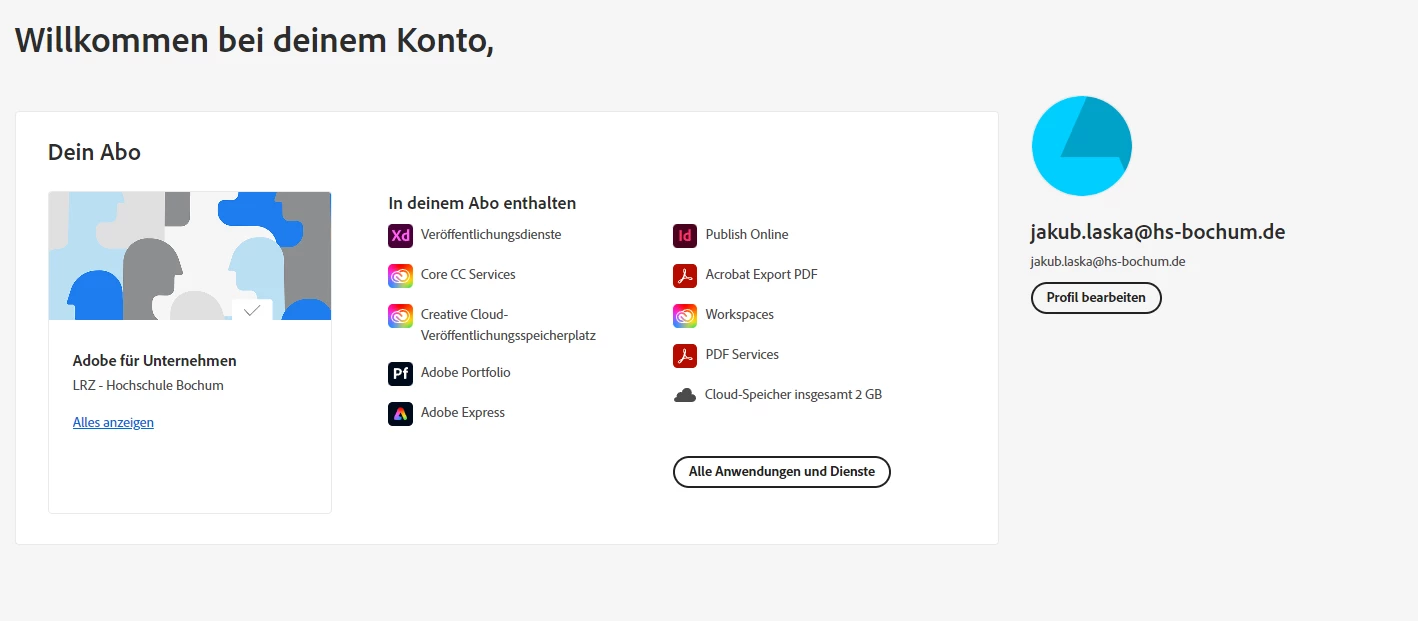The image size is (1418, 621).
Task: Click the Veröffentlichungsdienste text
Action: coord(491,235)
